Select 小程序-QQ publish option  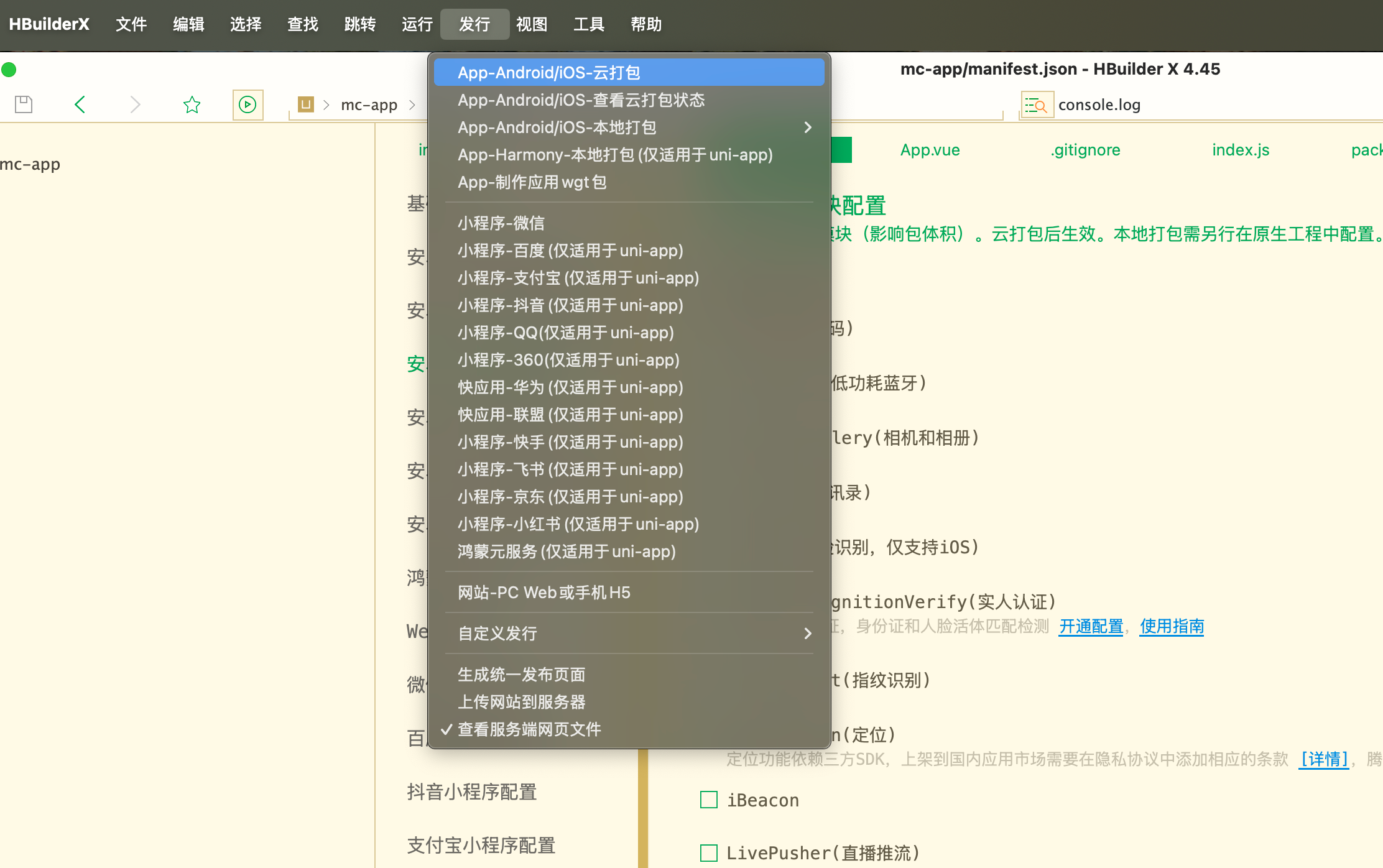(629, 333)
